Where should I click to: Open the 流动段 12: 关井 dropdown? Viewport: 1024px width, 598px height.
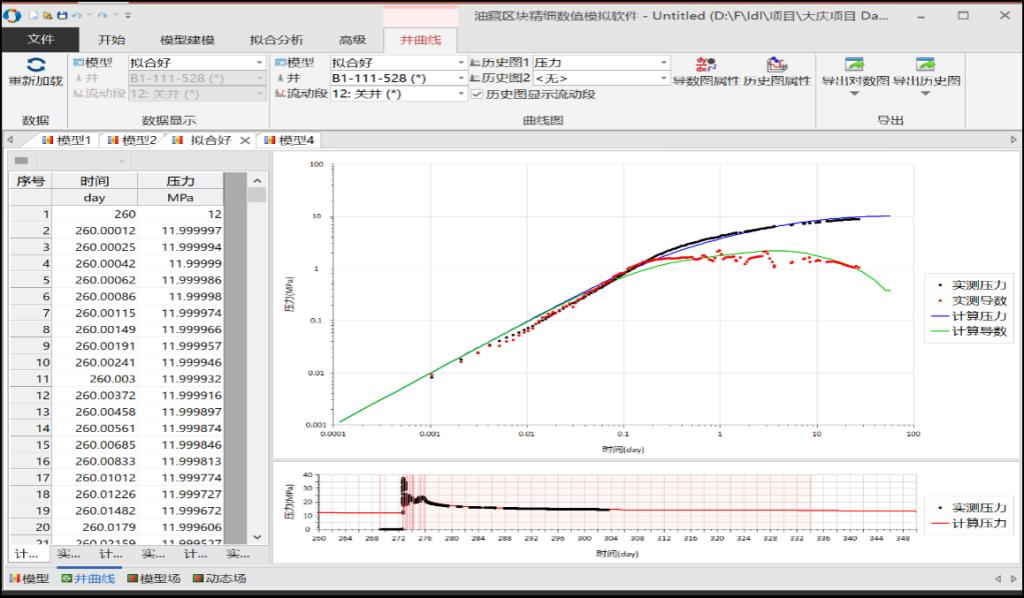[x=462, y=94]
